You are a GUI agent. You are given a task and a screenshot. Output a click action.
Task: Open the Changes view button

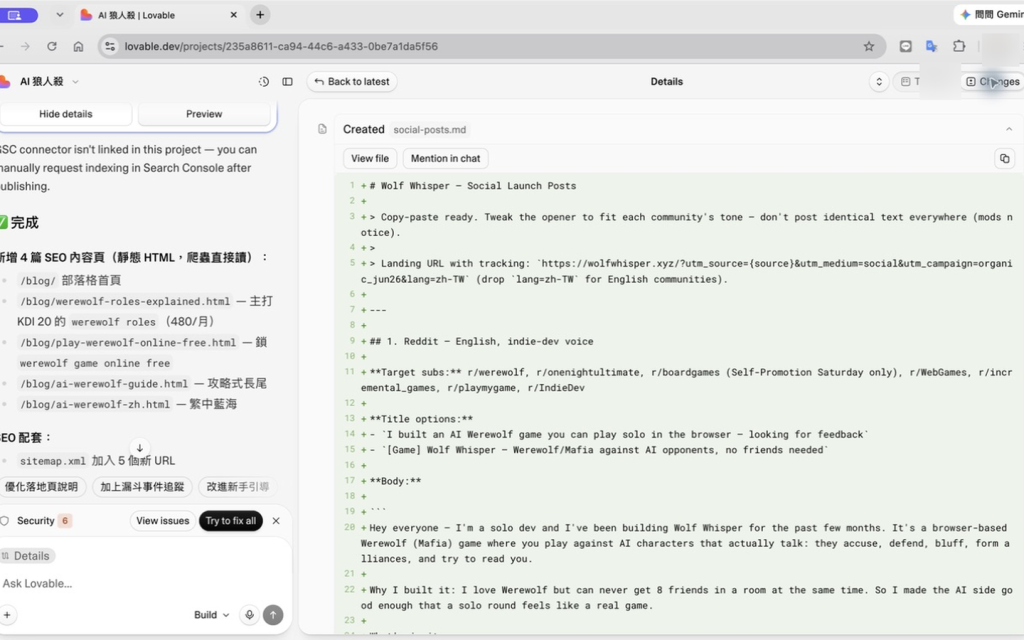pyautogui.click(x=993, y=82)
